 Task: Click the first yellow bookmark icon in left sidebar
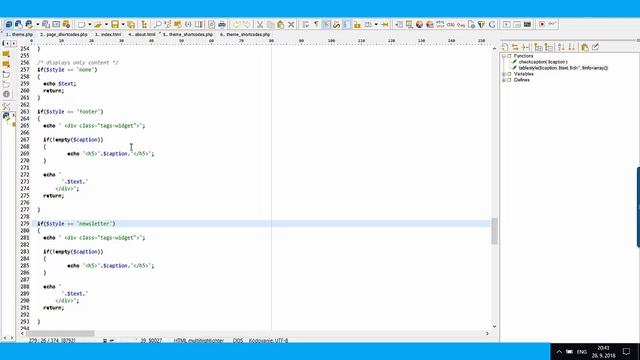(x=6, y=54)
